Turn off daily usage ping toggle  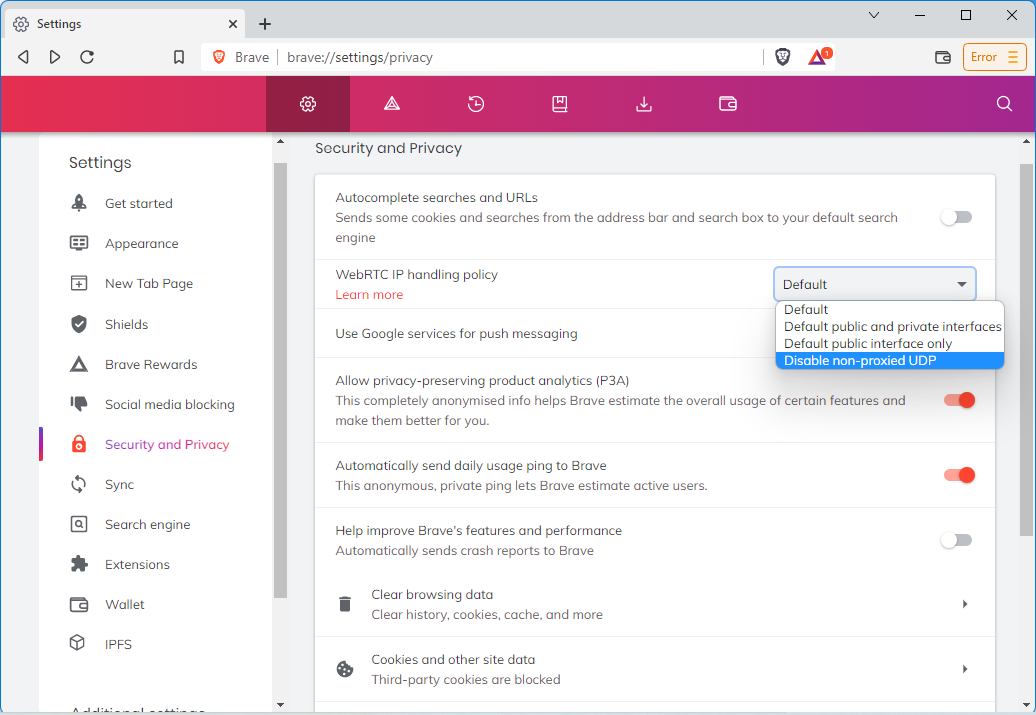coord(958,475)
